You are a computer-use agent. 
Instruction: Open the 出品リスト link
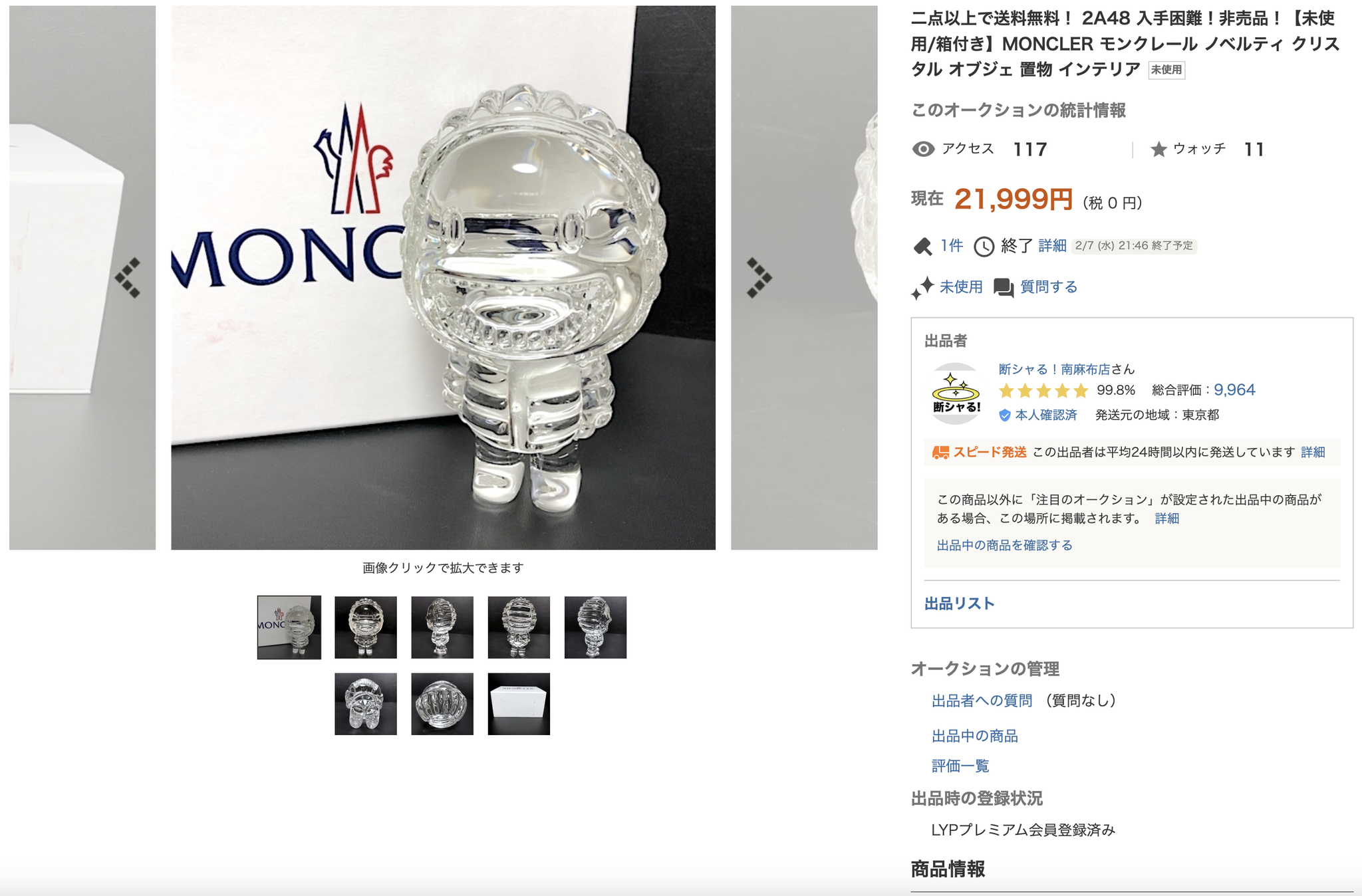coord(960,604)
